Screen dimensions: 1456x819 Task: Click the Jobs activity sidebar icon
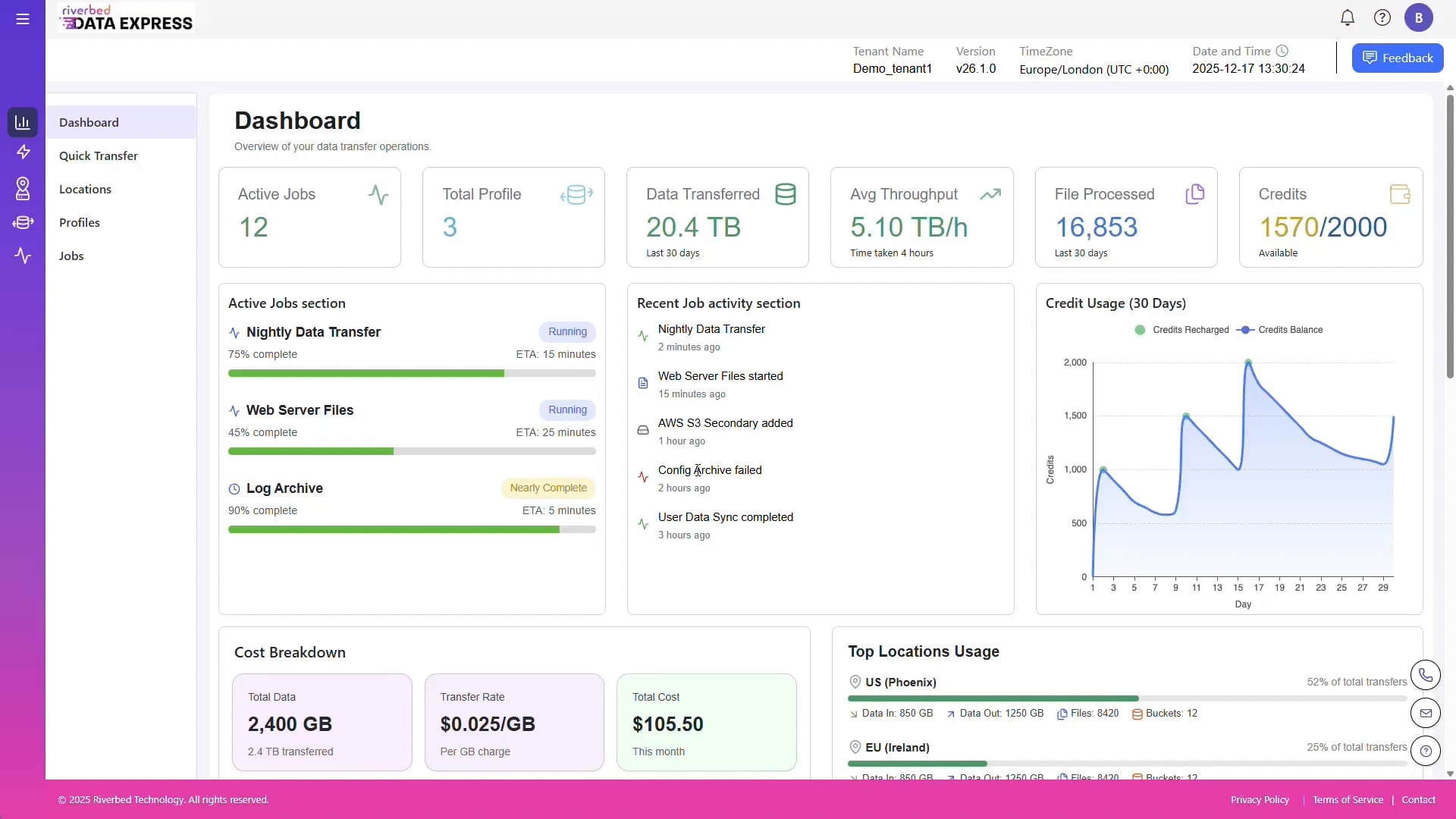tap(23, 256)
